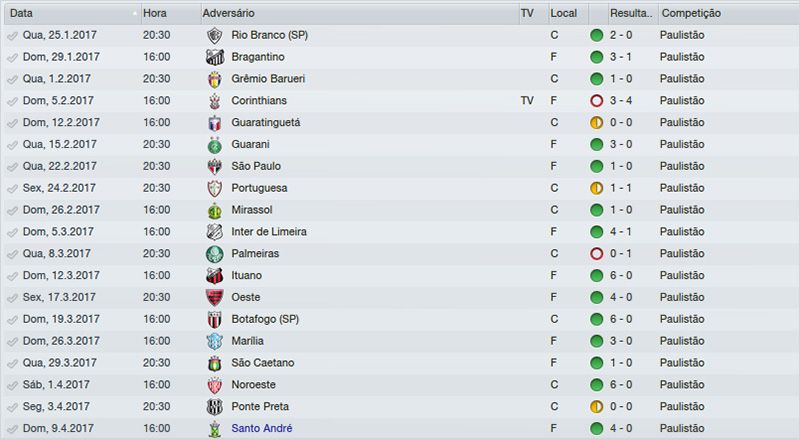Click the sort arrow in Data header
Viewport: 800px width, 439px height.
(x=134, y=13)
